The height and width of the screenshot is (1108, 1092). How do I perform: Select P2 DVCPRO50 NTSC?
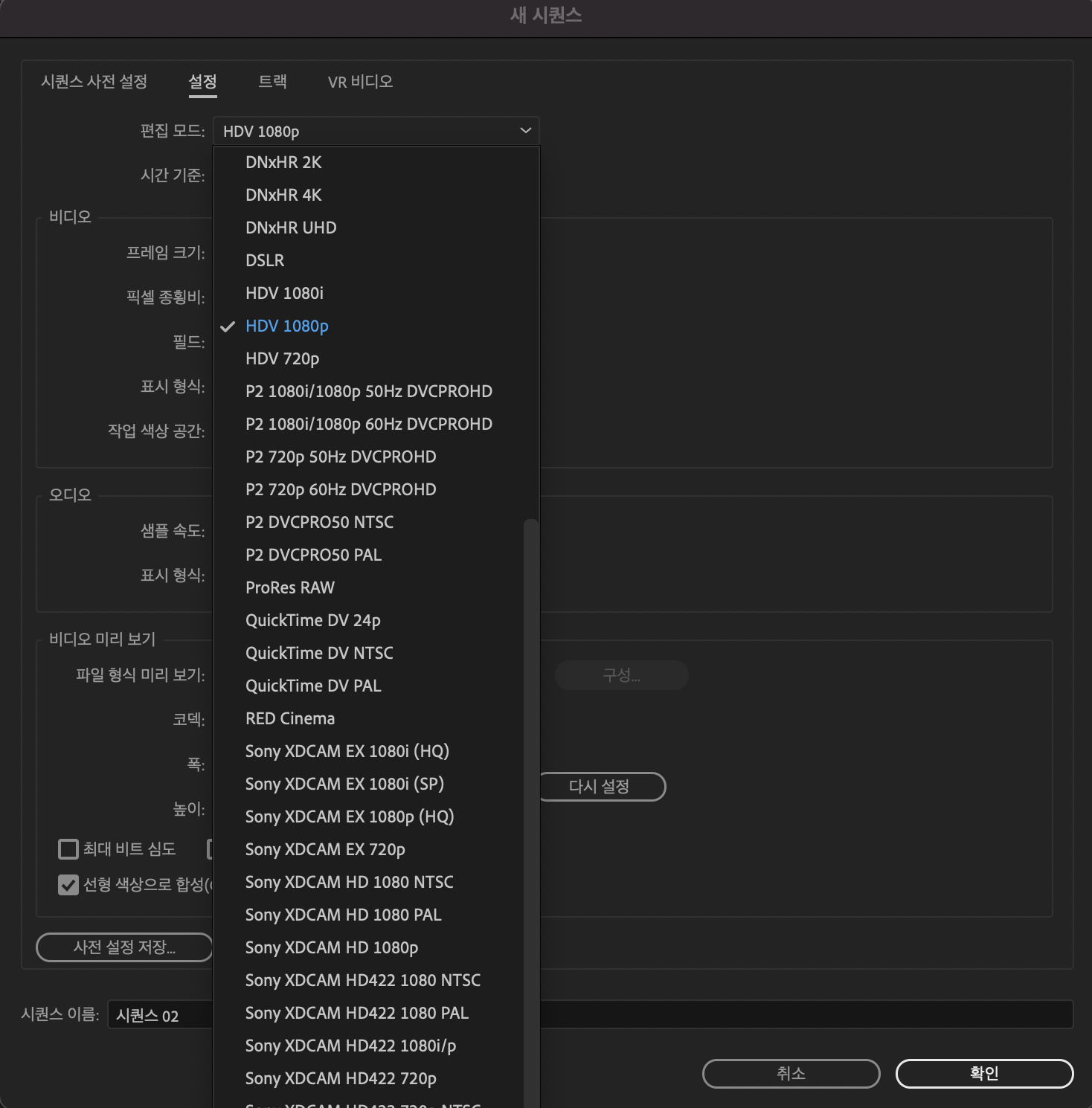pos(369,522)
